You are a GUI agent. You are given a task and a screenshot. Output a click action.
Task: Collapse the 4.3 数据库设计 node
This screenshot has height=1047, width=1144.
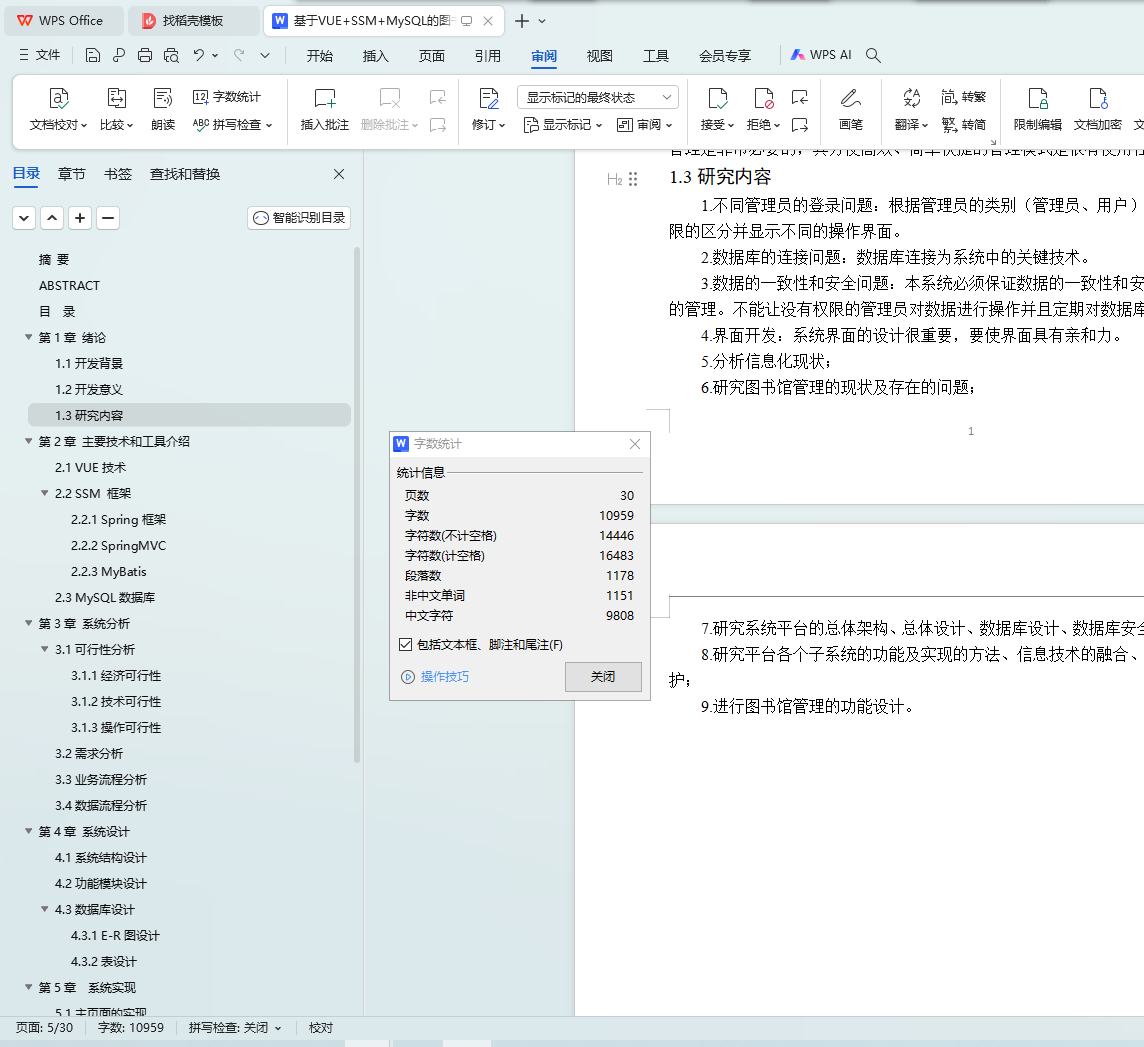click(x=45, y=909)
